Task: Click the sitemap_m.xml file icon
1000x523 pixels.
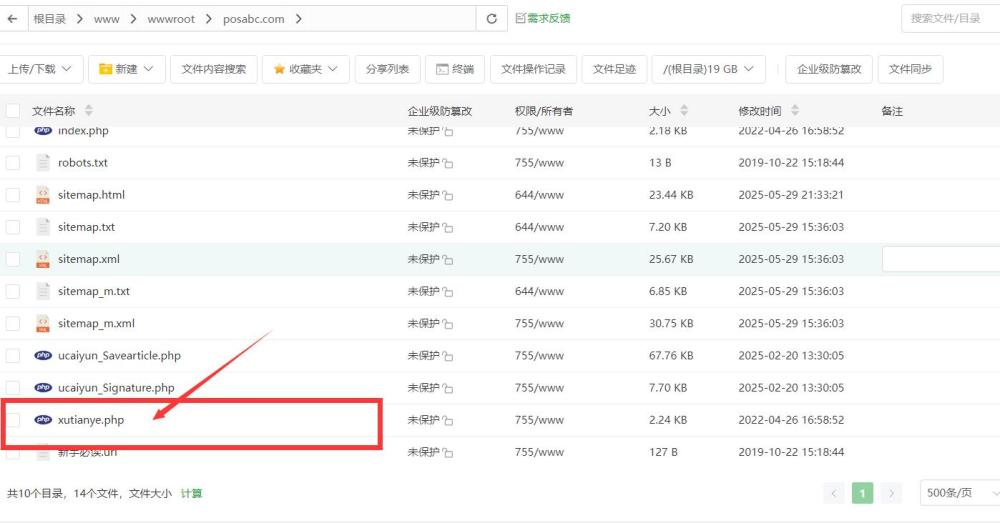Action: [43, 323]
